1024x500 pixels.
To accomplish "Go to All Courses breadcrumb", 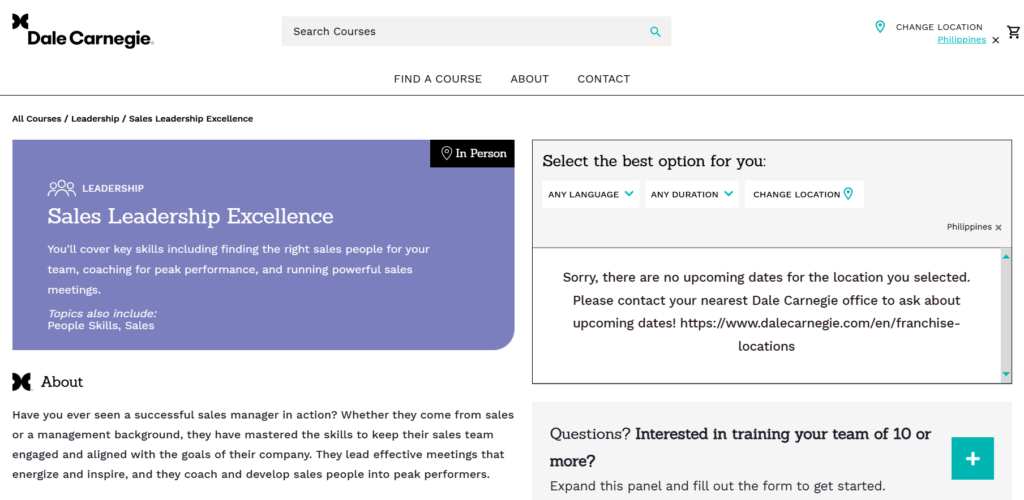I will [x=37, y=119].
